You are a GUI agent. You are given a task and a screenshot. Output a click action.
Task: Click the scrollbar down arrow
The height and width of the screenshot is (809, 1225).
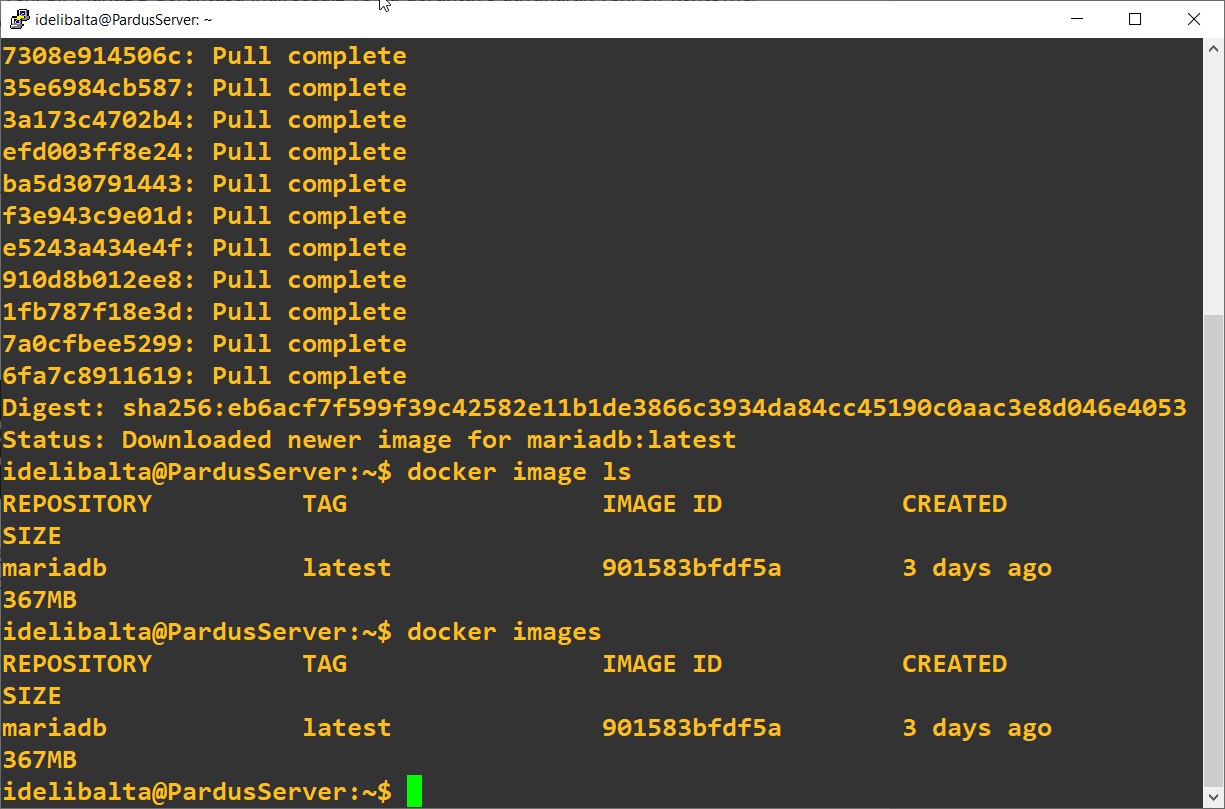pyautogui.click(x=1213, y=797)
